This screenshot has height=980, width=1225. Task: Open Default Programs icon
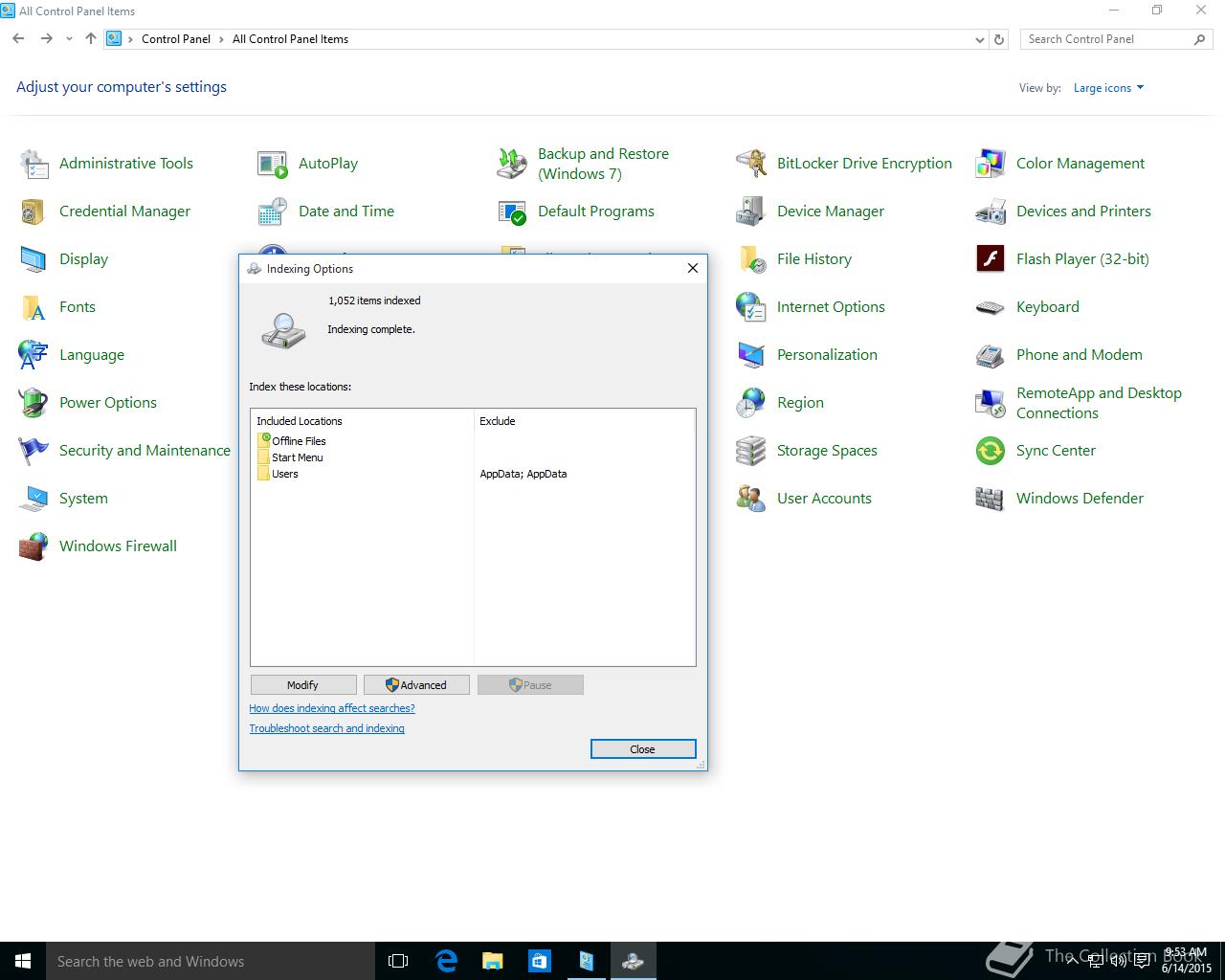click(512, 212)
